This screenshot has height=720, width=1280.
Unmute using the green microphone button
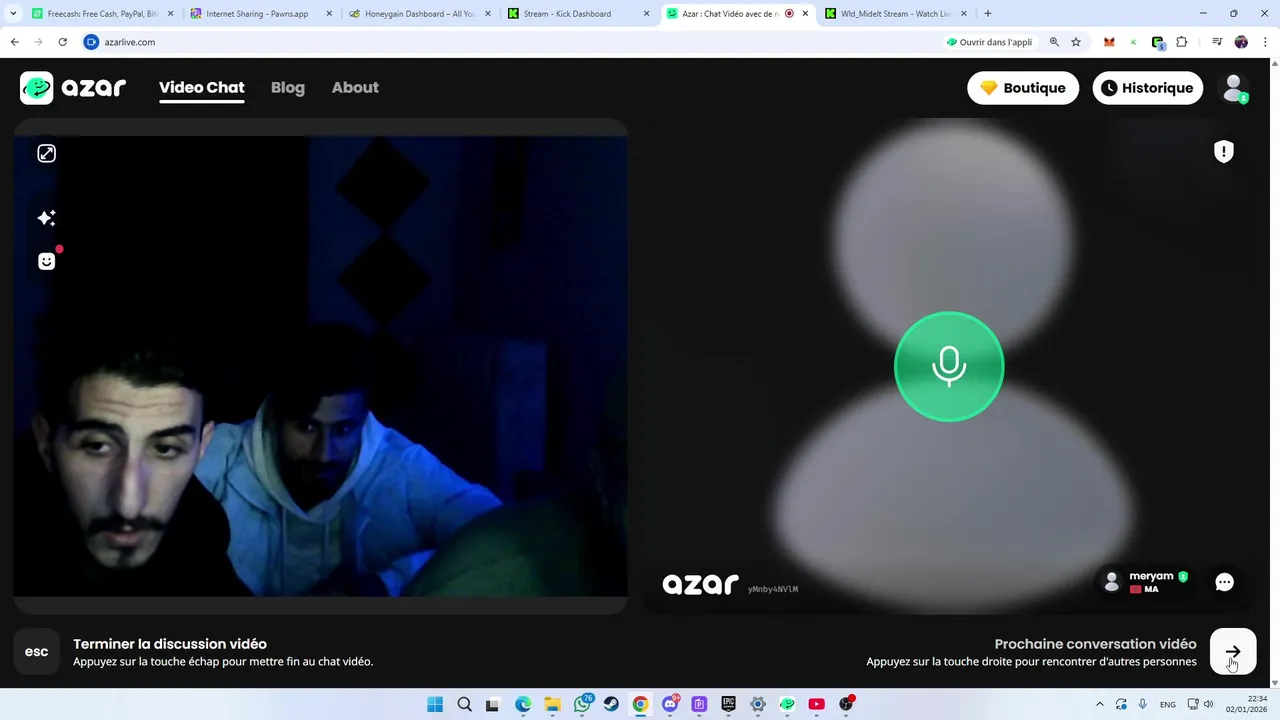coord(949,366)
